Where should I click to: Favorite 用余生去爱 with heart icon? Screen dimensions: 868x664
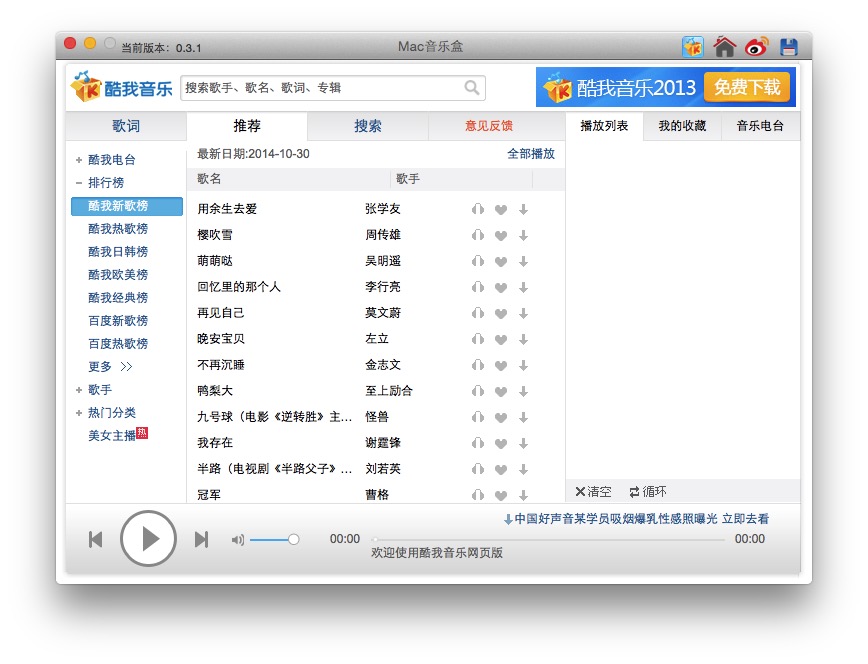click(501, 209)
